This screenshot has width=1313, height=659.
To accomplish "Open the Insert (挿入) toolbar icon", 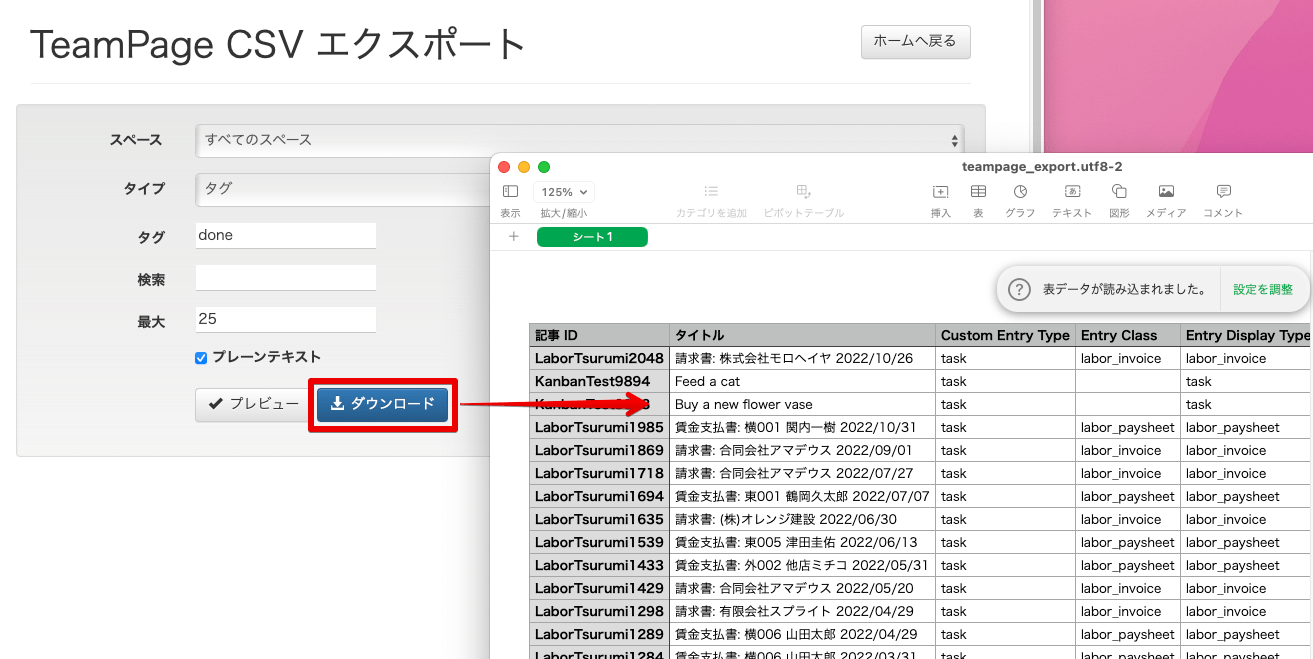I will 940,191.
